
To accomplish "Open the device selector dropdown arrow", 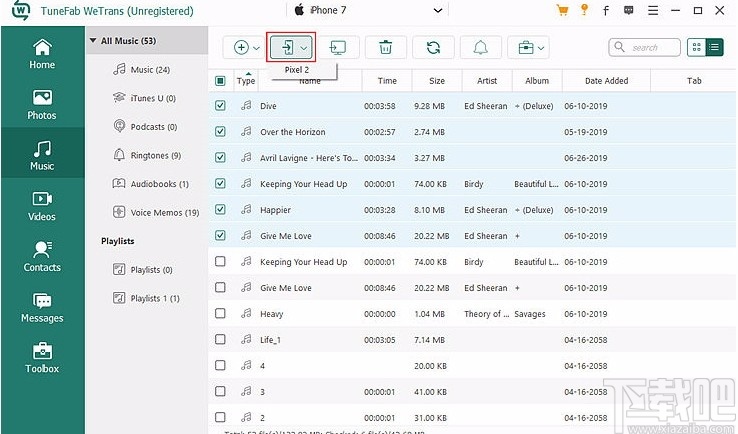I will [438, 10].
